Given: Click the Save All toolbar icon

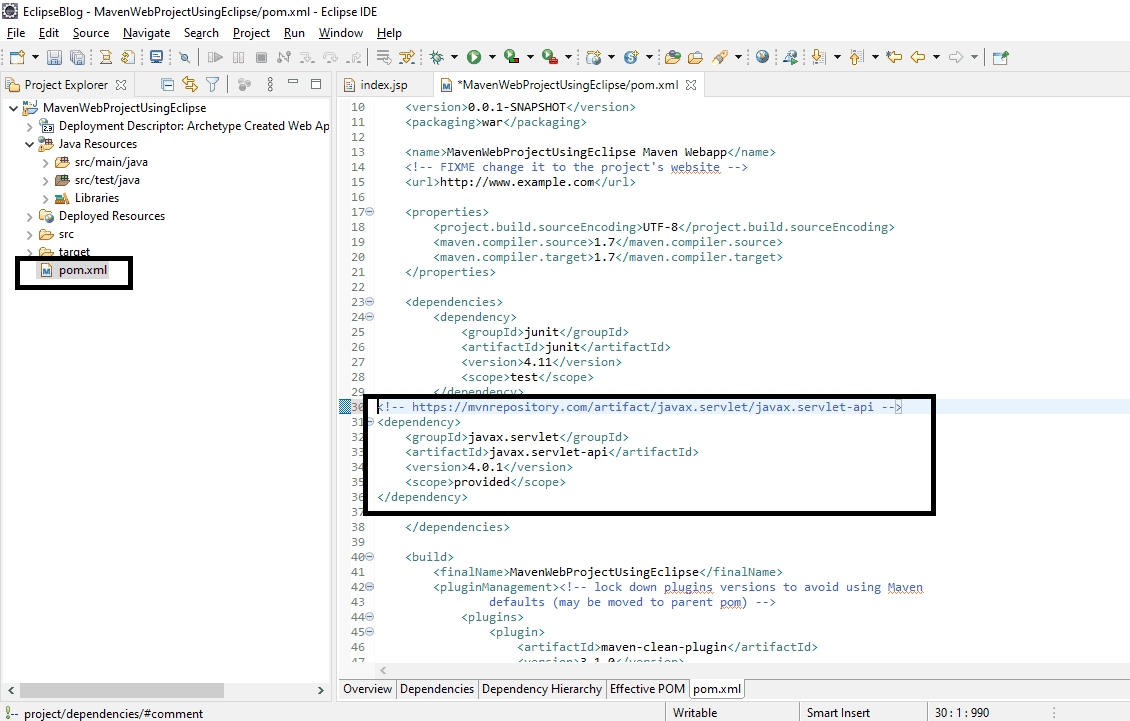Looking at the screenshot, I should pyautogui.click(x=78, y=57).
